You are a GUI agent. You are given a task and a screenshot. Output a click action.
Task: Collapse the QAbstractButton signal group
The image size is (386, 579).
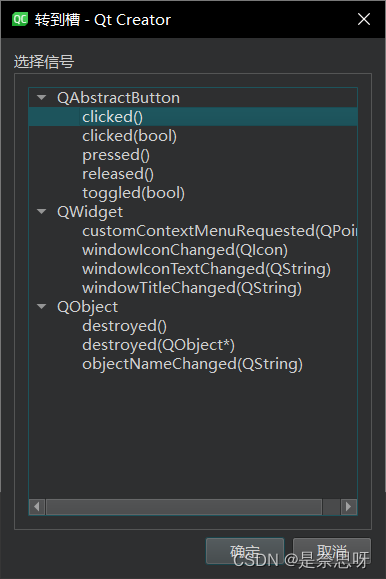(42, 98)
